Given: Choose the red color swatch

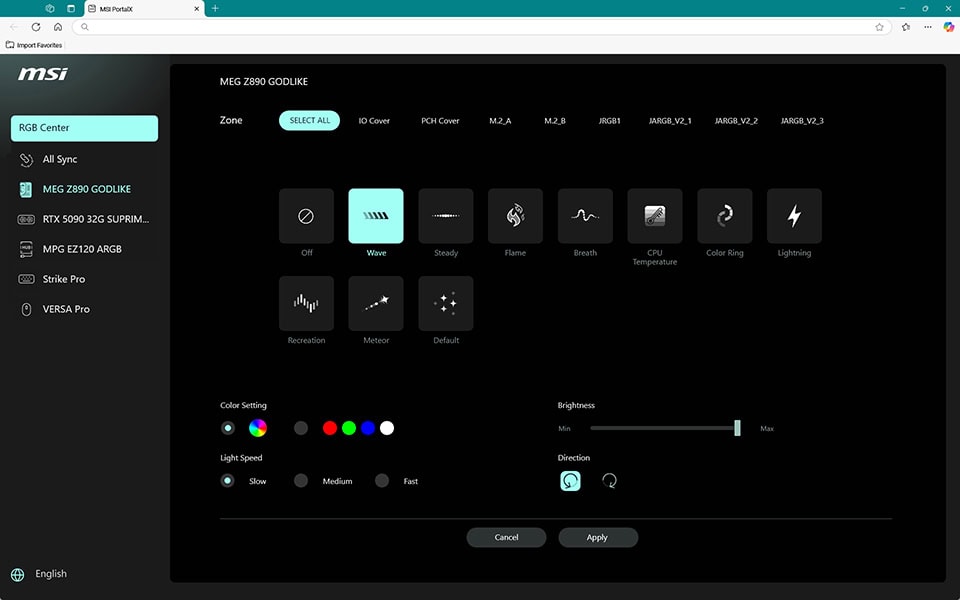Looking at the screenshot, I should click(329, 427).
